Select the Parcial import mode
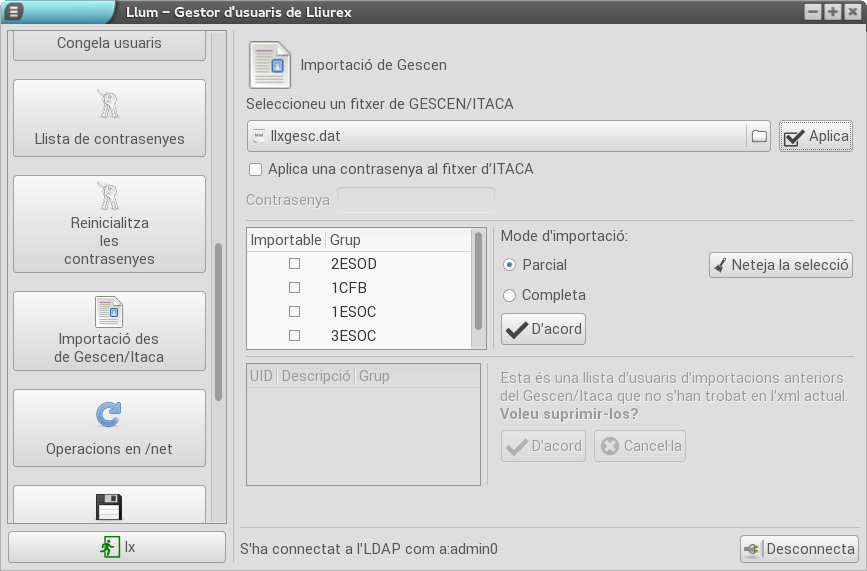Viewport: 867px width, 571px height. pos(510,265)
